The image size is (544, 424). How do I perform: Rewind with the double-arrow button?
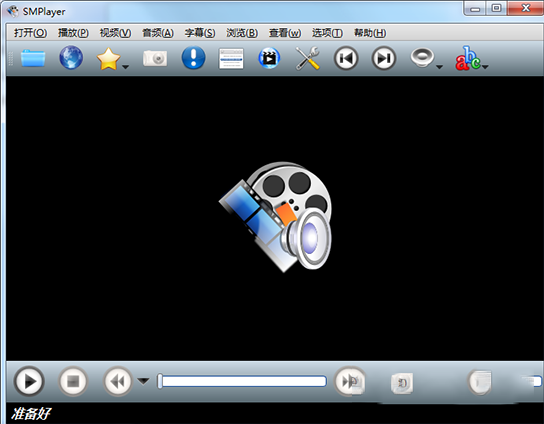[118, 381]
